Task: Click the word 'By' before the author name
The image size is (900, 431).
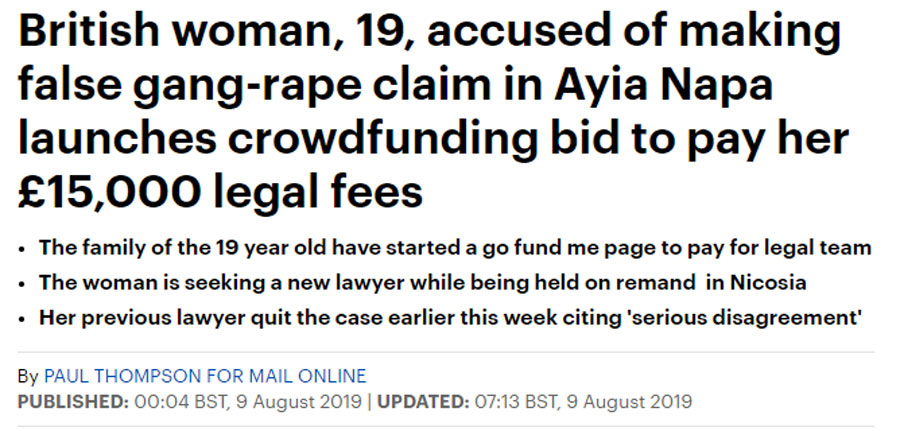Action: [x=28, y=377]
